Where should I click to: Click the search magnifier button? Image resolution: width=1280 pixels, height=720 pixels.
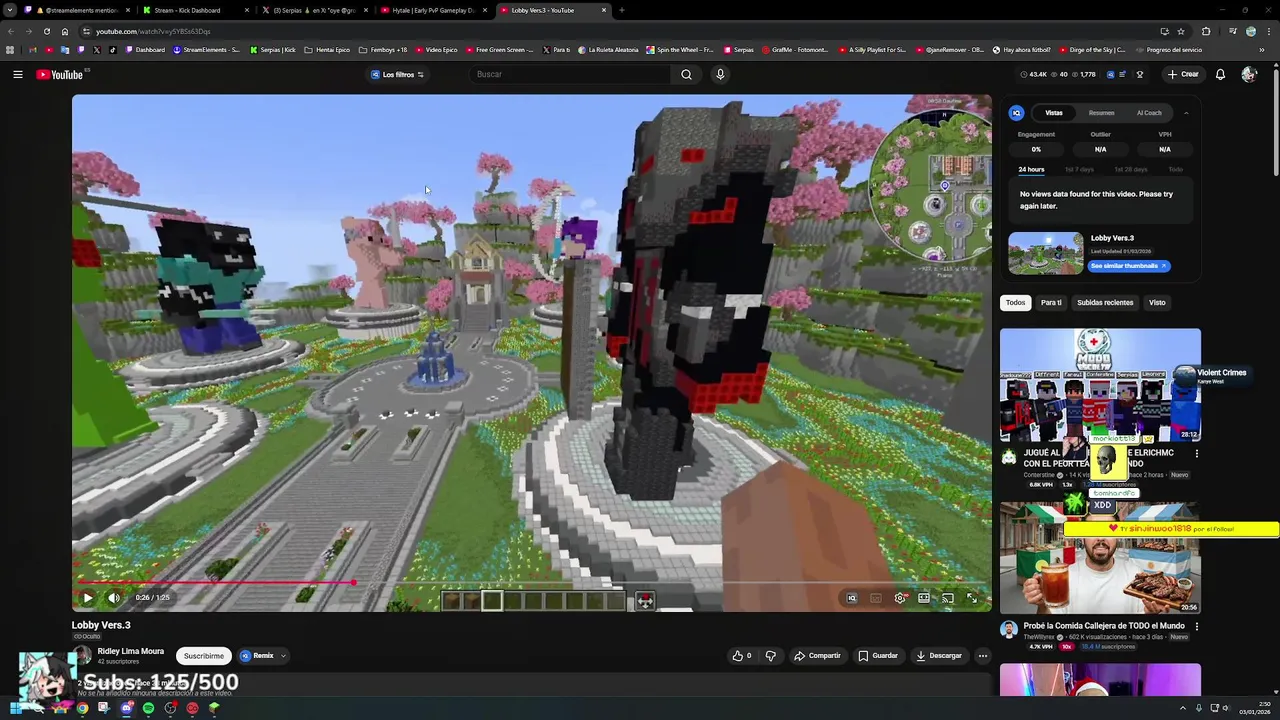click(686, 74)
